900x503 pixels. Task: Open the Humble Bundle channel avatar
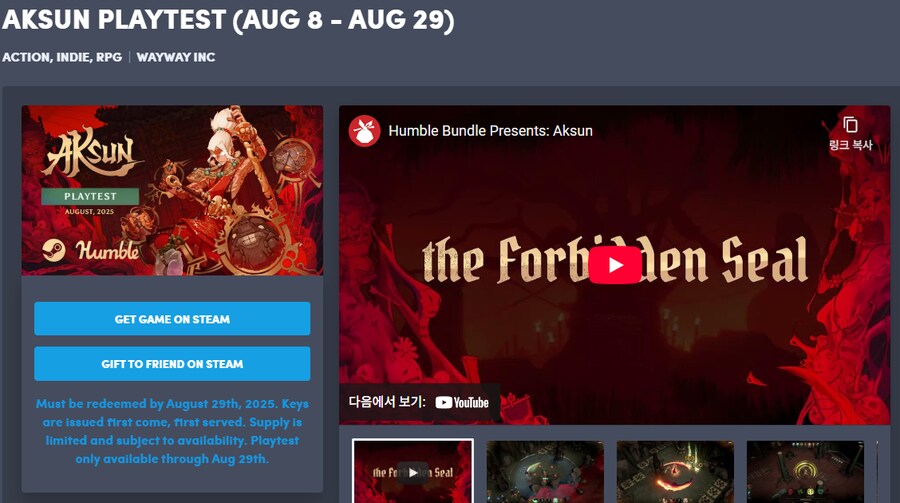364,131
